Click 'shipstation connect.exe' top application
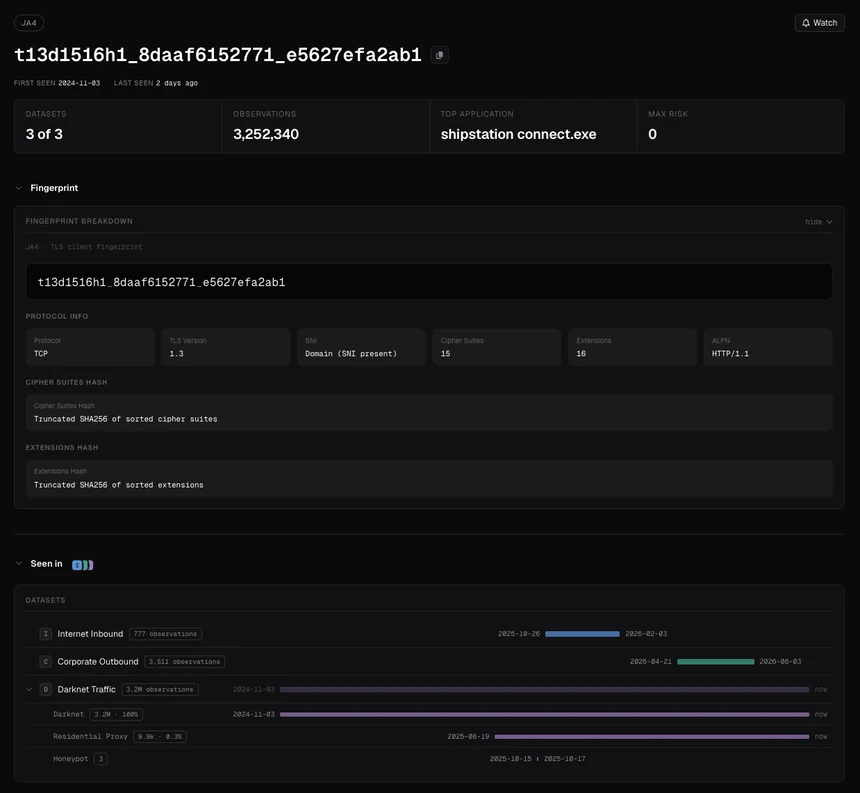 (518, 134)
